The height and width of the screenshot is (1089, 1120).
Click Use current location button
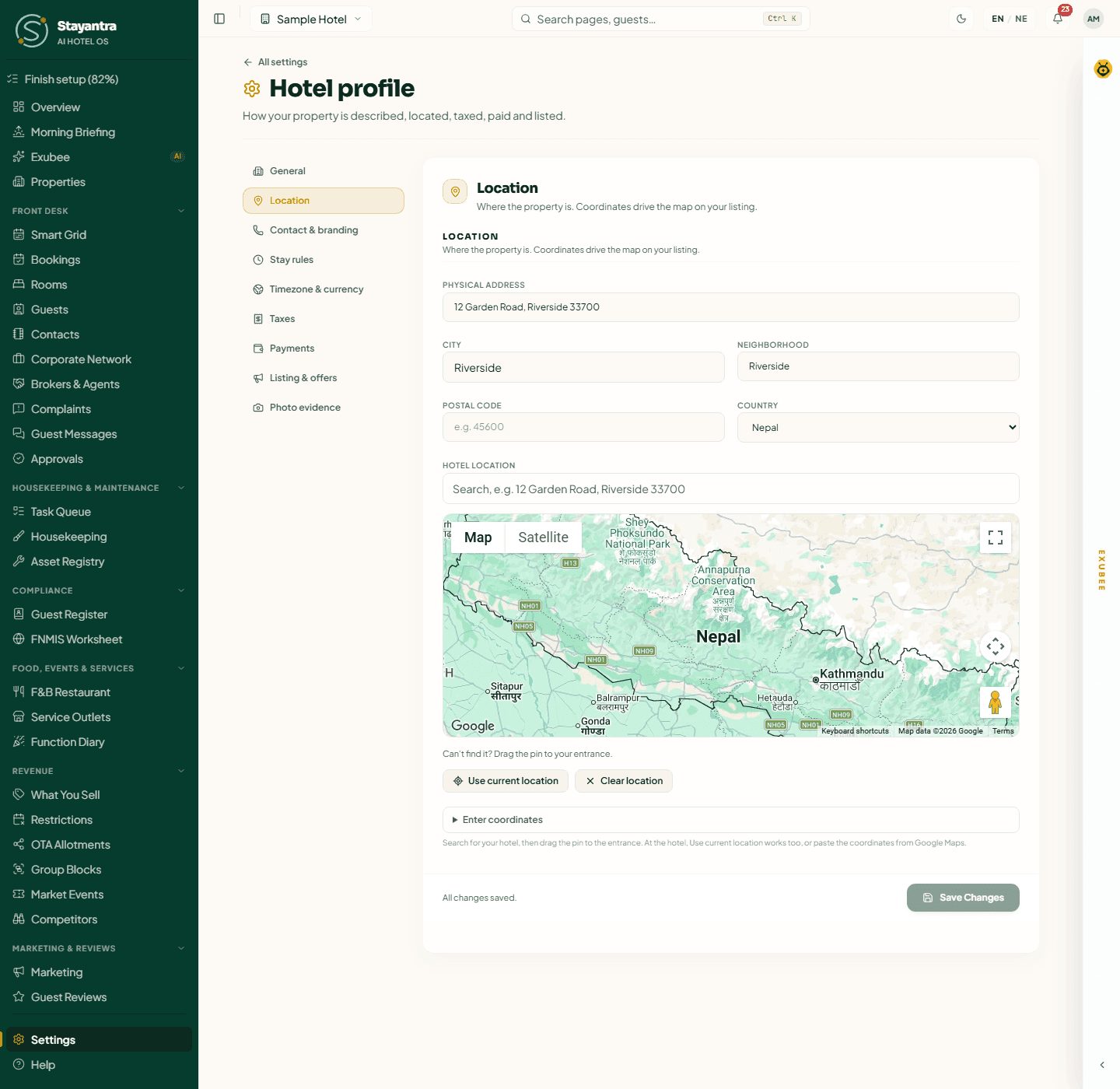pos(506,781)
